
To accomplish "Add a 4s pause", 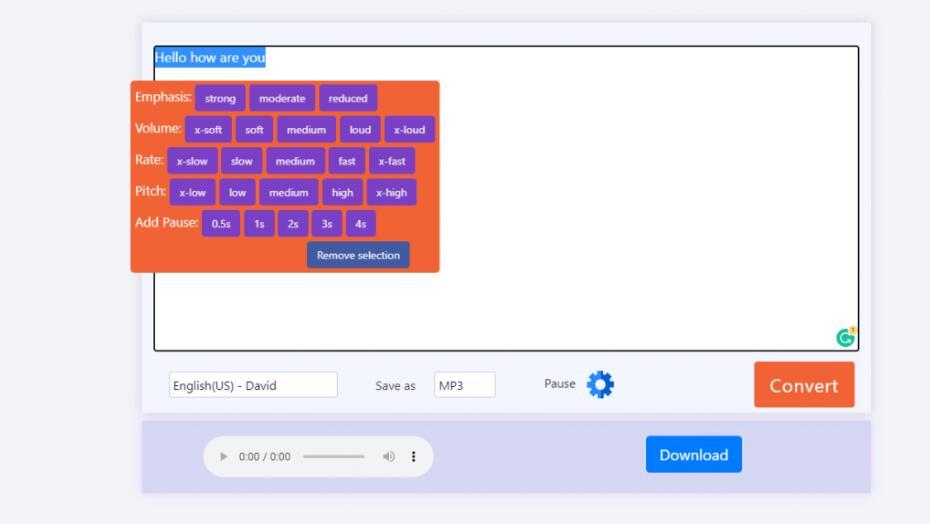I will click(x=361, y=224).
